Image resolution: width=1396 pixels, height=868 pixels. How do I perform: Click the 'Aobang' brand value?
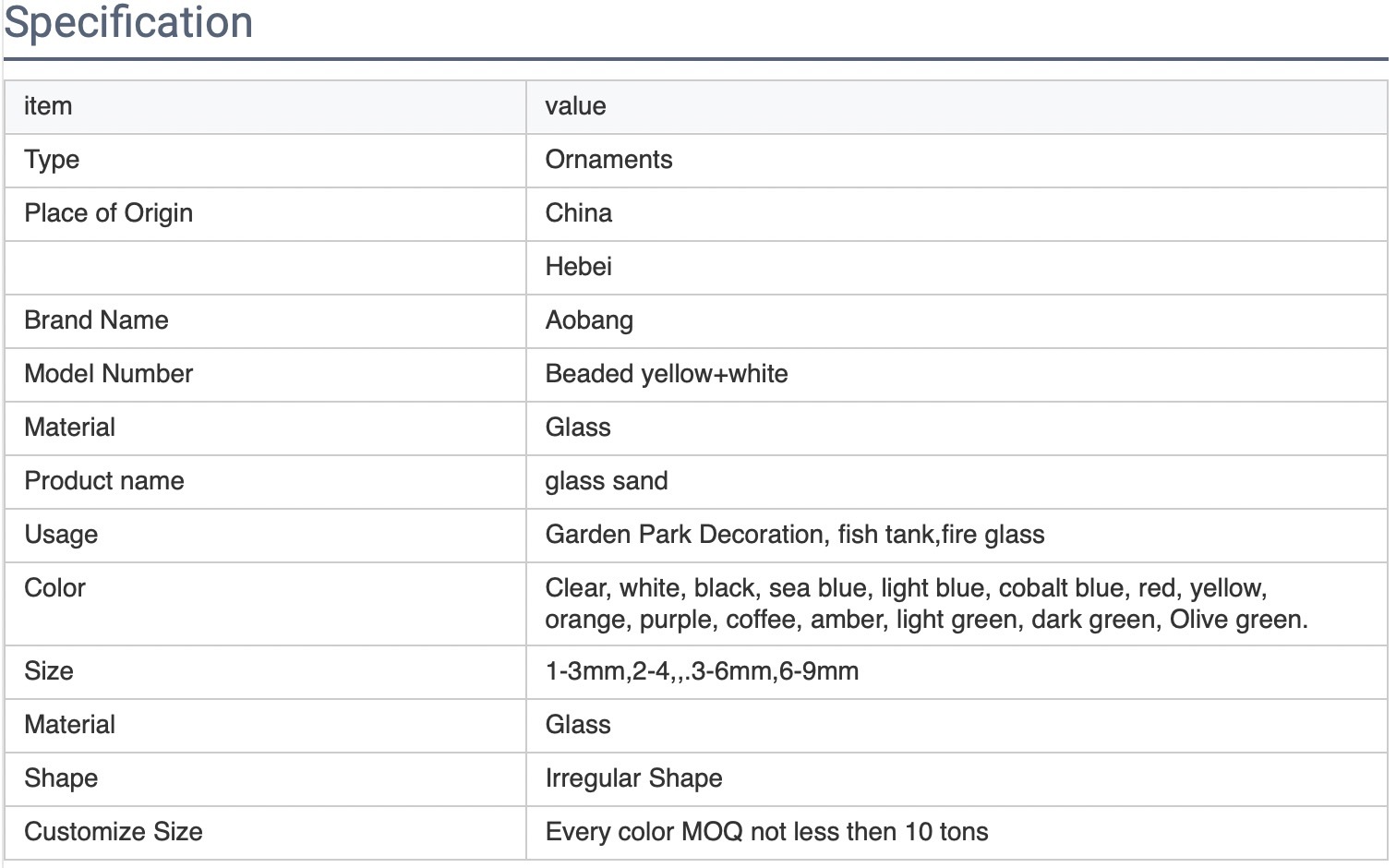[589, 320]
